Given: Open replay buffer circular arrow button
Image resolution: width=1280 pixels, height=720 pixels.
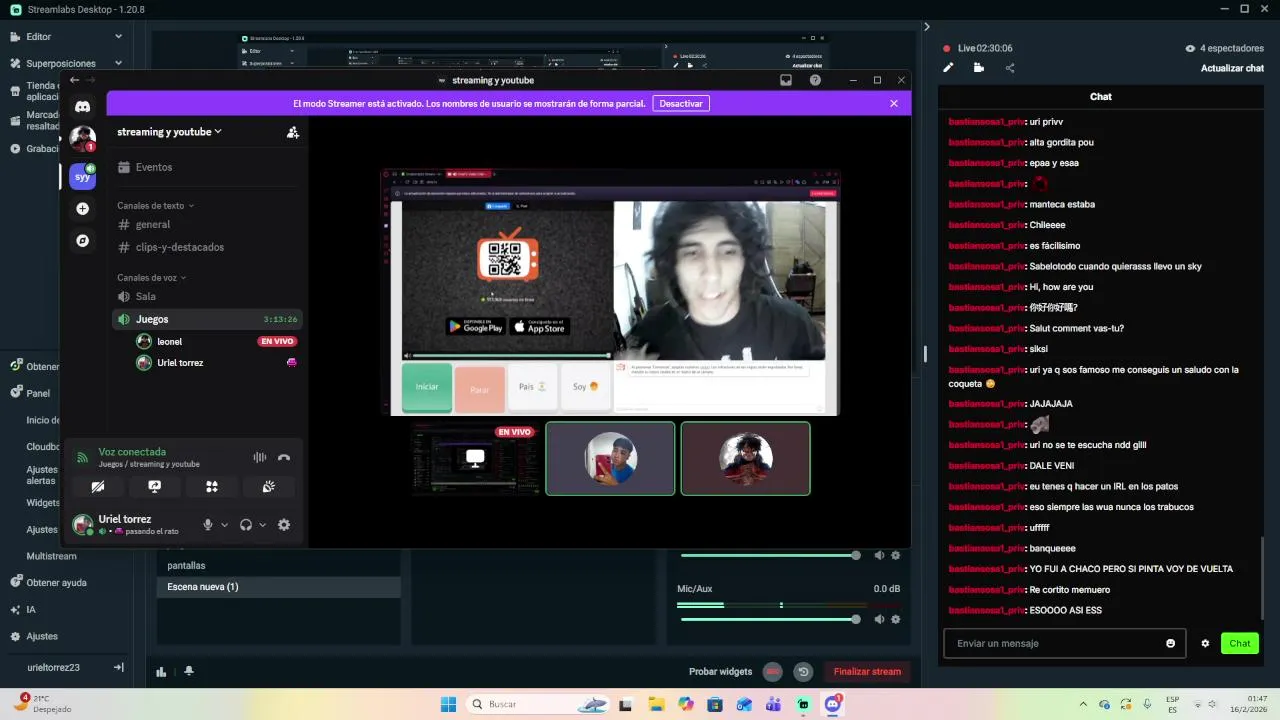Looking at the screenshot, I should click(802, 672).
